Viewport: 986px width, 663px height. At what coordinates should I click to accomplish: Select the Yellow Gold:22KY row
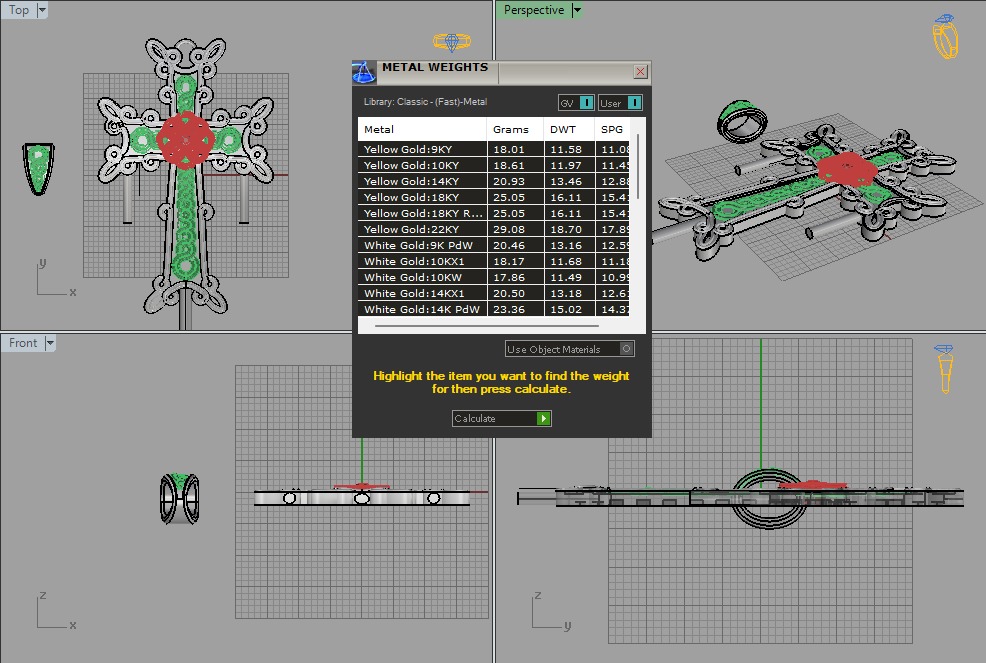point(494,230)
